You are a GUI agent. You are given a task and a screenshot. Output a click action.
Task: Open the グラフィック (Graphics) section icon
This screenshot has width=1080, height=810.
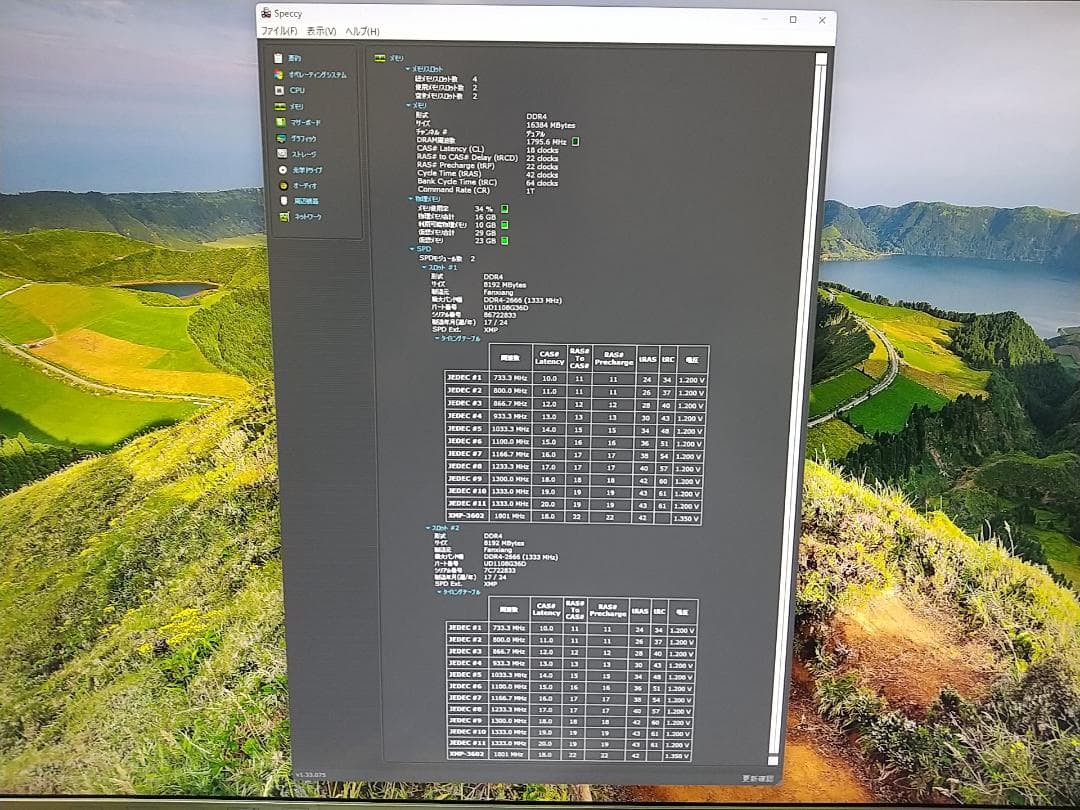coord(282,138)
